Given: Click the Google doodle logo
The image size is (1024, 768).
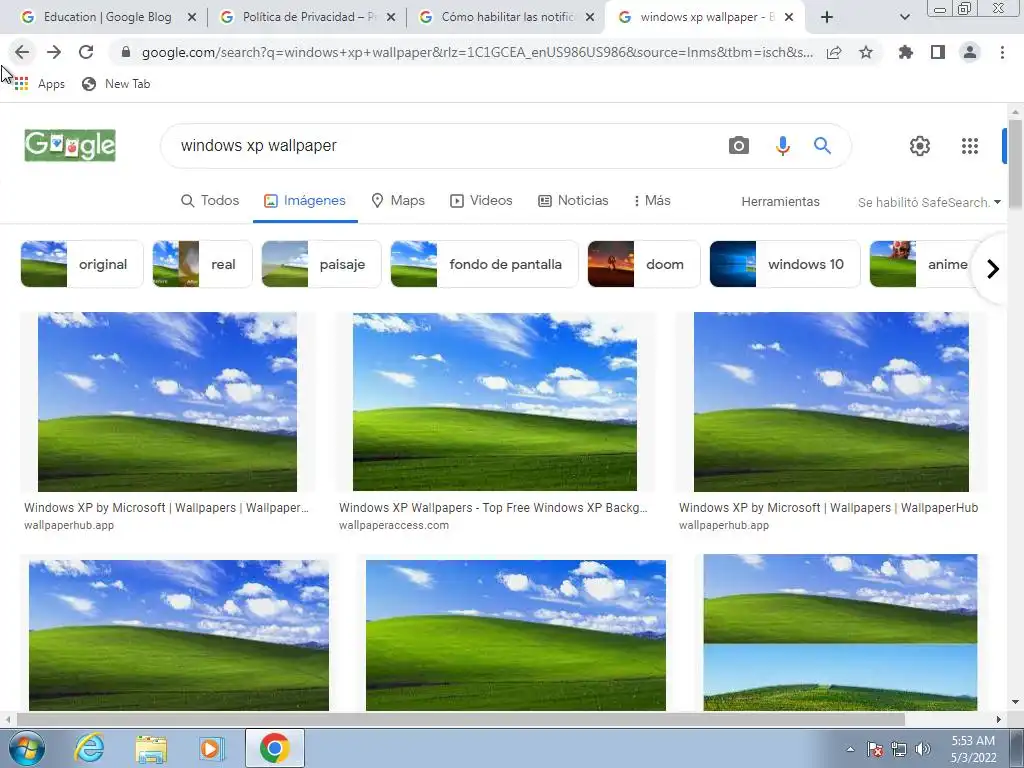Looking at the screenshot, I should 70,145.
